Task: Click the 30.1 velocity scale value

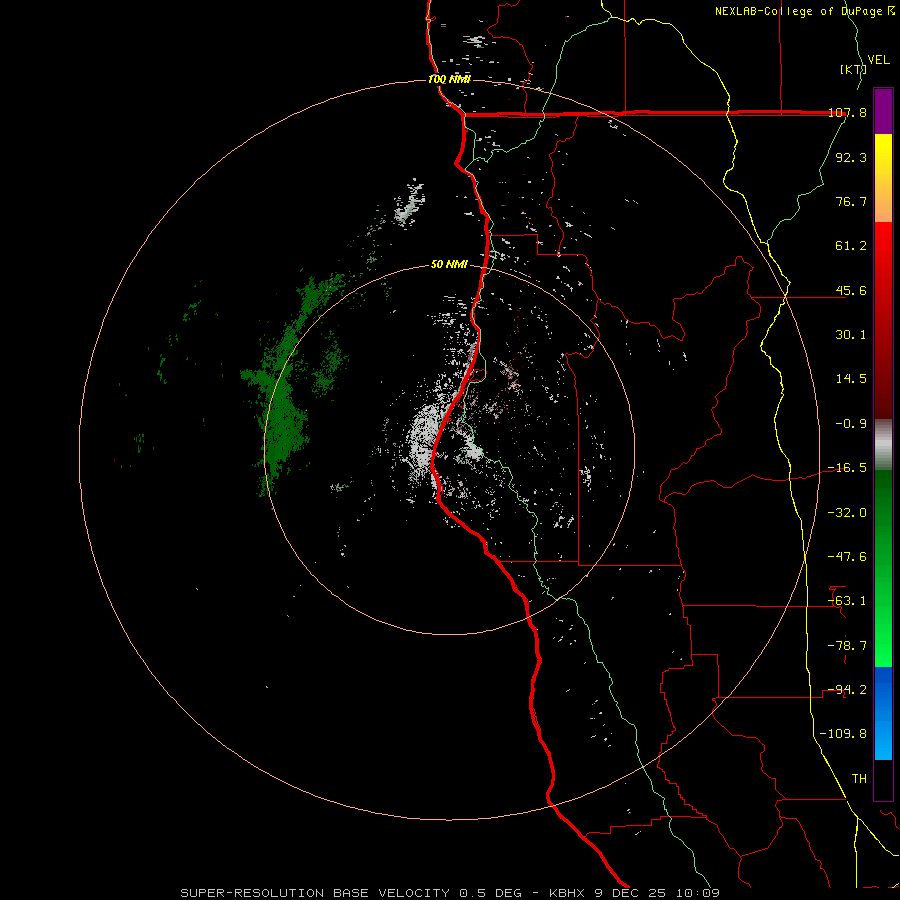Action: click(851, 335)
